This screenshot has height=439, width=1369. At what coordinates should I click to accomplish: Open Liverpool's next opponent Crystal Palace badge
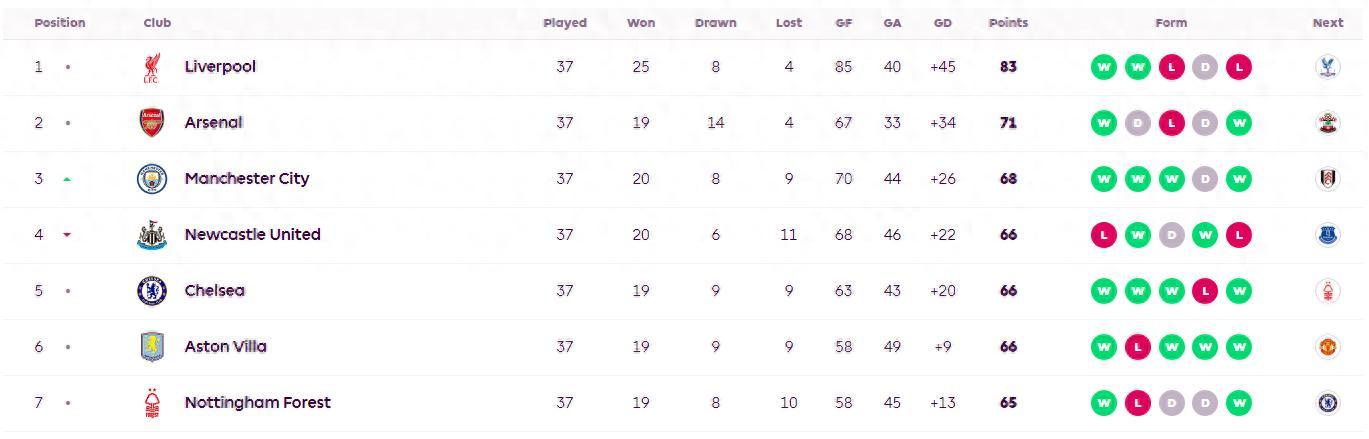[1327, 67]
